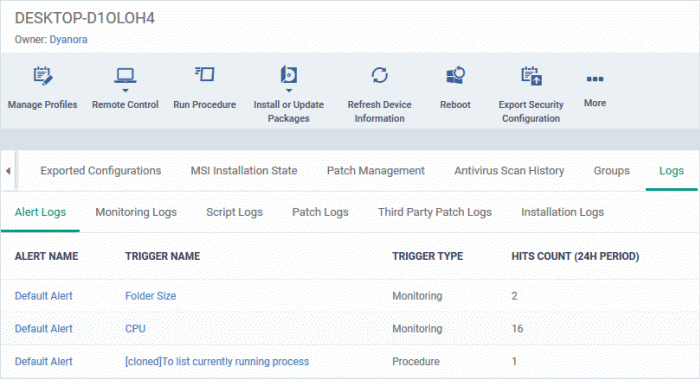The height and width of the screenshot is (379, 700).
Task: Click the Remote Control monitor icon
Action: [125, 75]
